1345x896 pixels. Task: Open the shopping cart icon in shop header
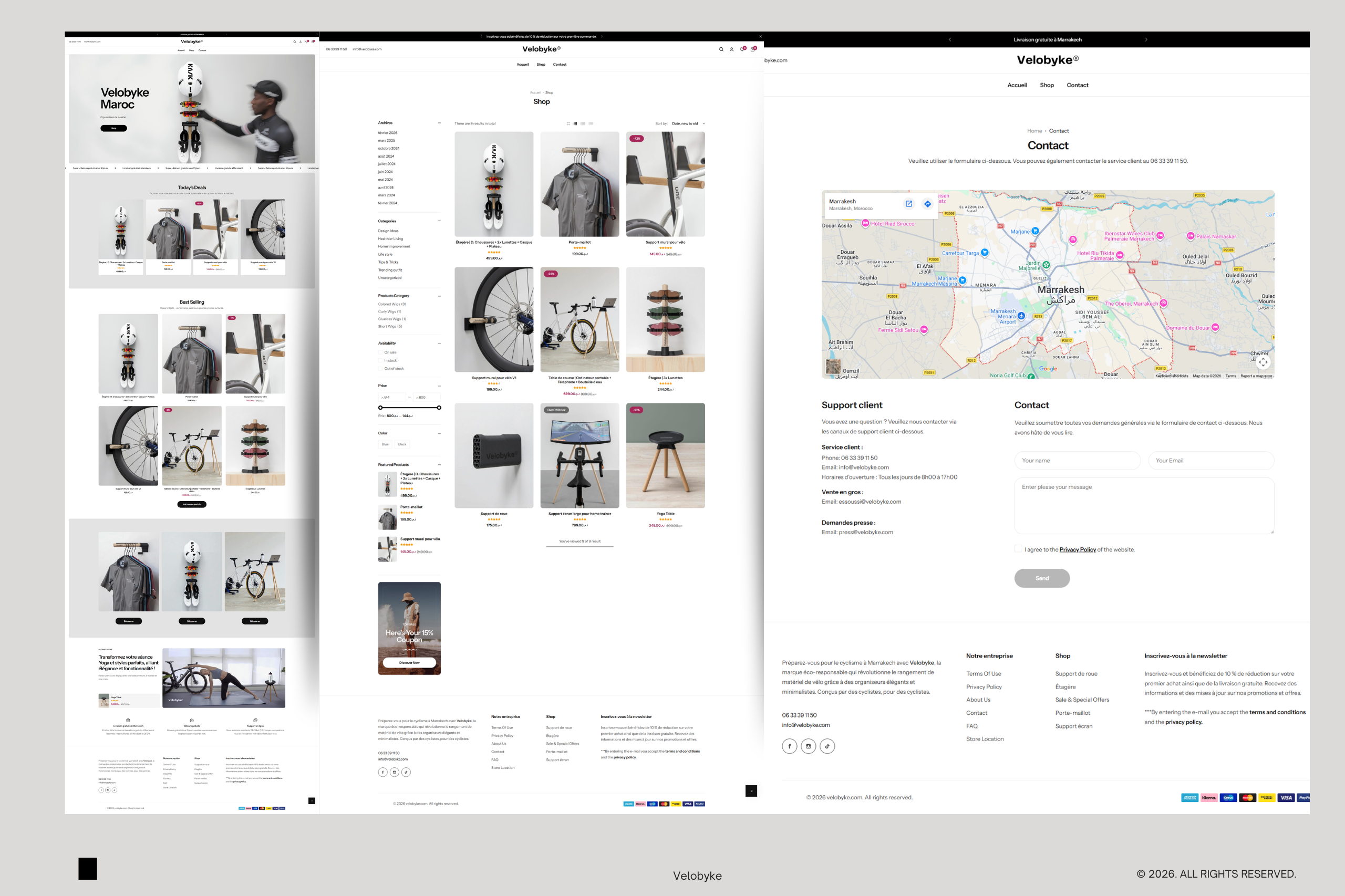pyautogui.click(x=752, y=49)
